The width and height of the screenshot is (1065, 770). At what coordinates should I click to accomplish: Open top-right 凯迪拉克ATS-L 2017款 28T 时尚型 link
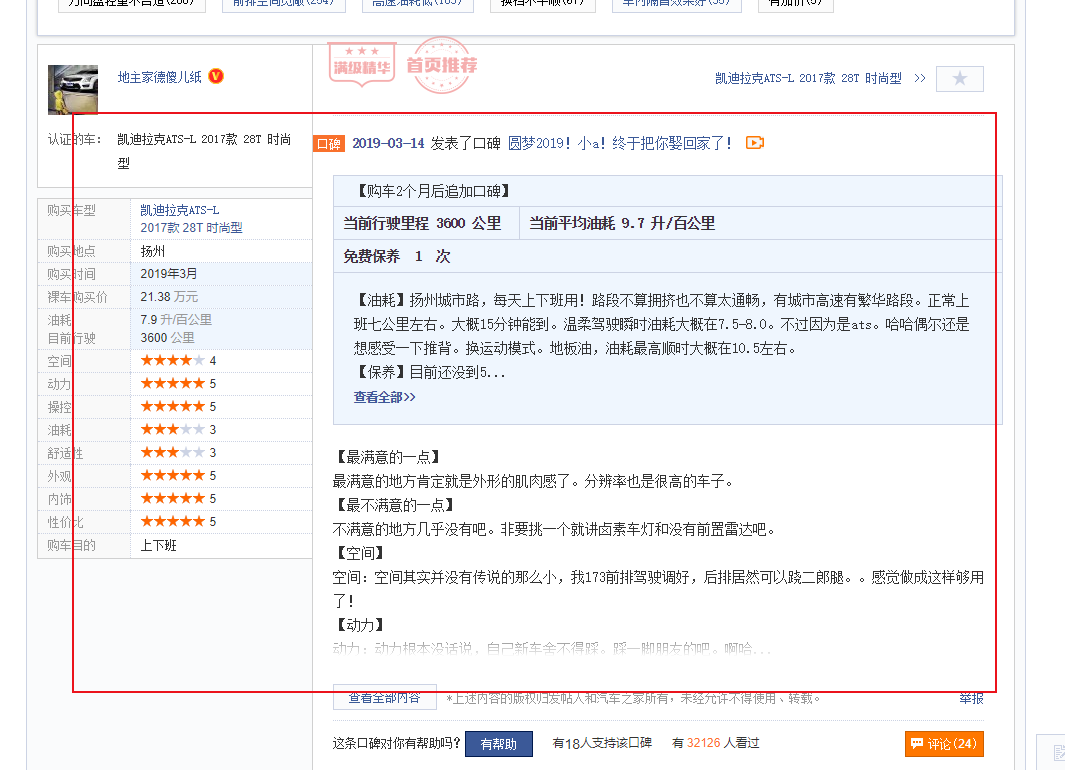(808, 78)
